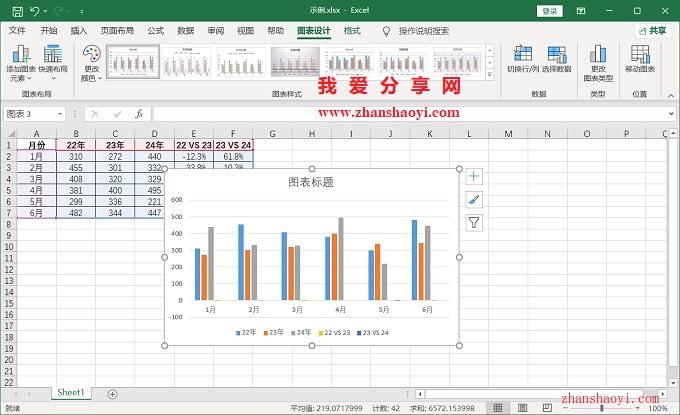Open Chart Filters funnel button beside chart
The image size is (680, 415).
tap(474, 223)
